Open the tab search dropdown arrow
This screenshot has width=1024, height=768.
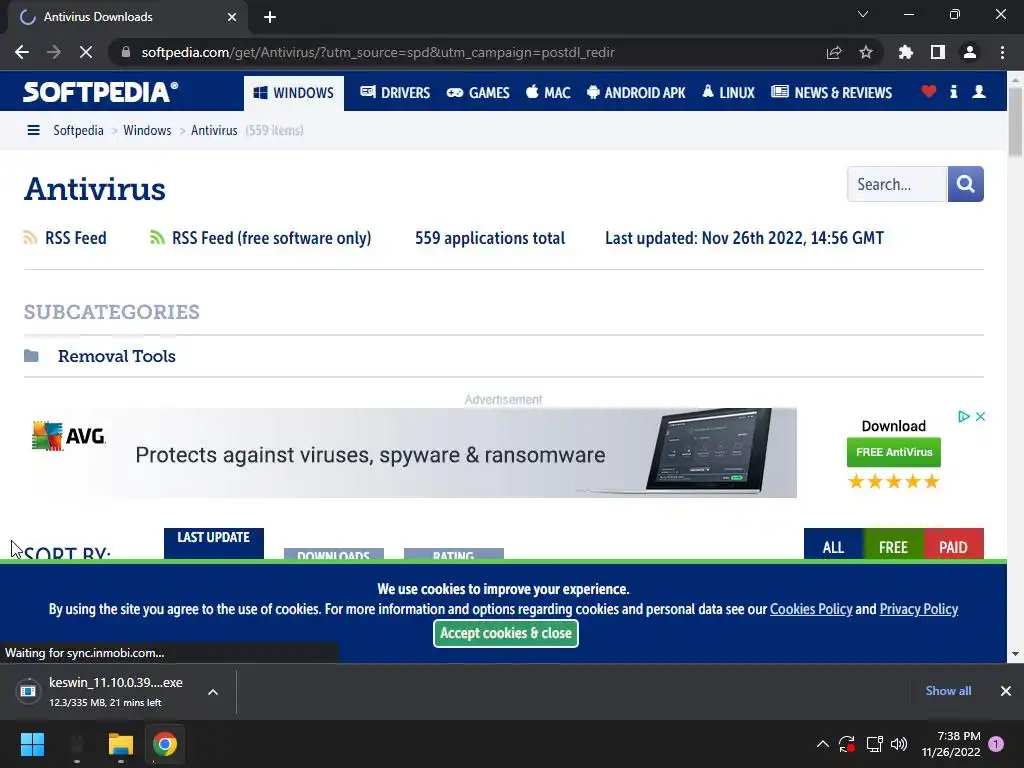pyautogui.click(x=863, y=14)
